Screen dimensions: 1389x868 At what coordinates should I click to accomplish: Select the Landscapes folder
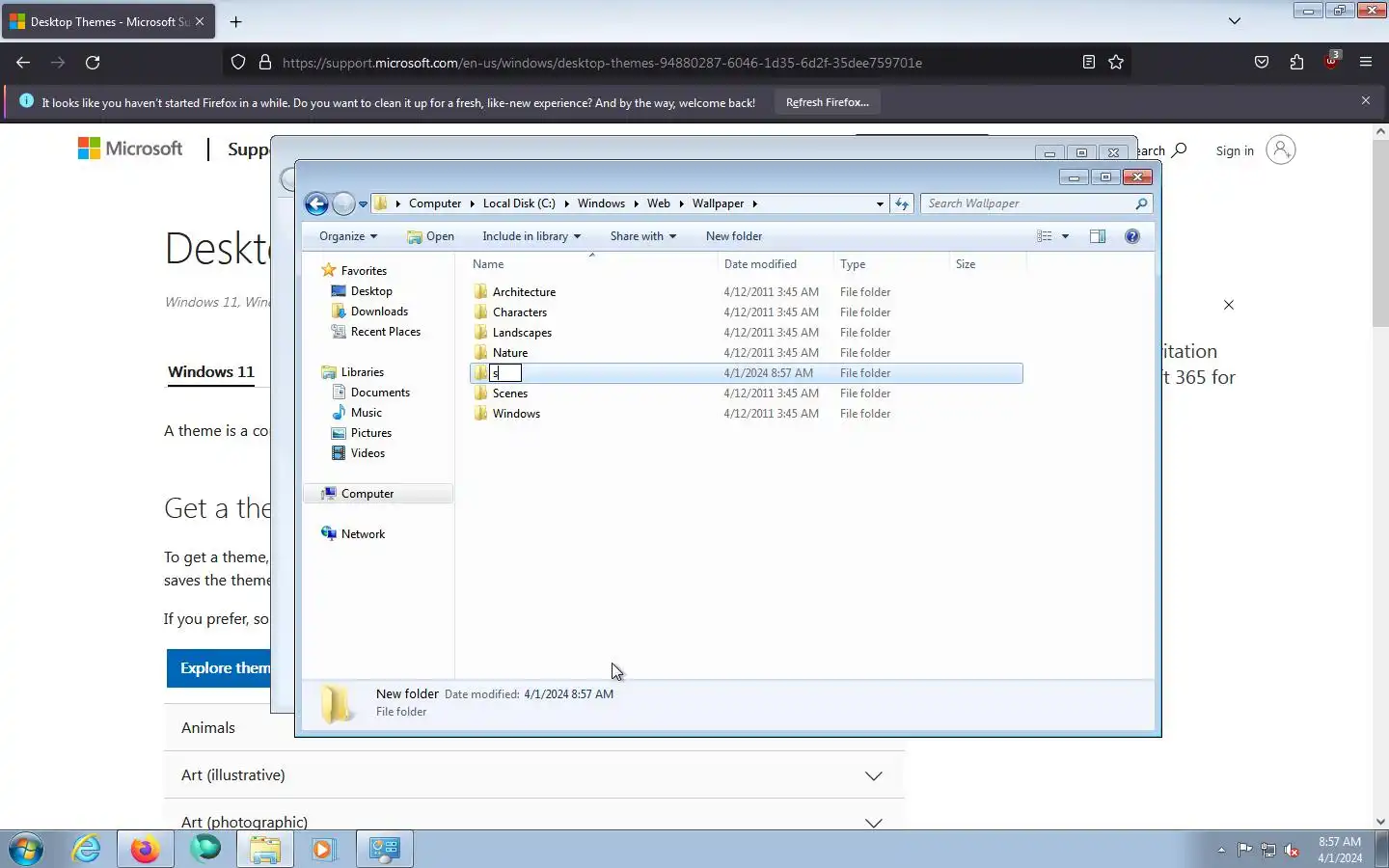click(x=522, y=333)
